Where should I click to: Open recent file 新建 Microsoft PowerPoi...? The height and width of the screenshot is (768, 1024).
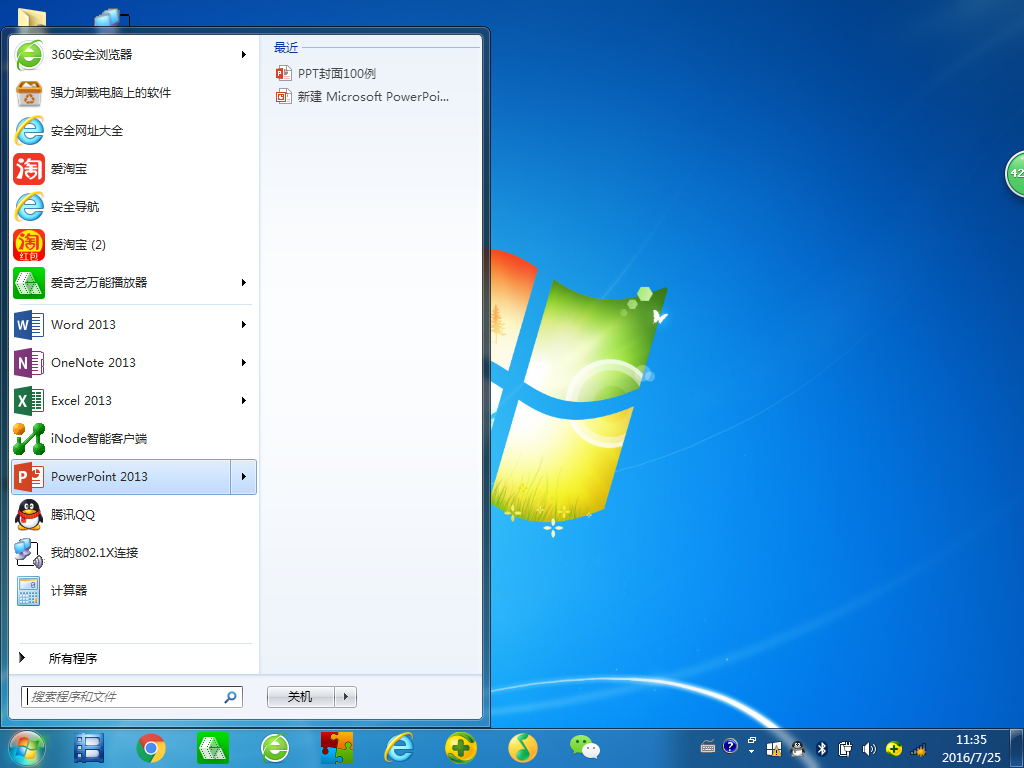(362, 97)
